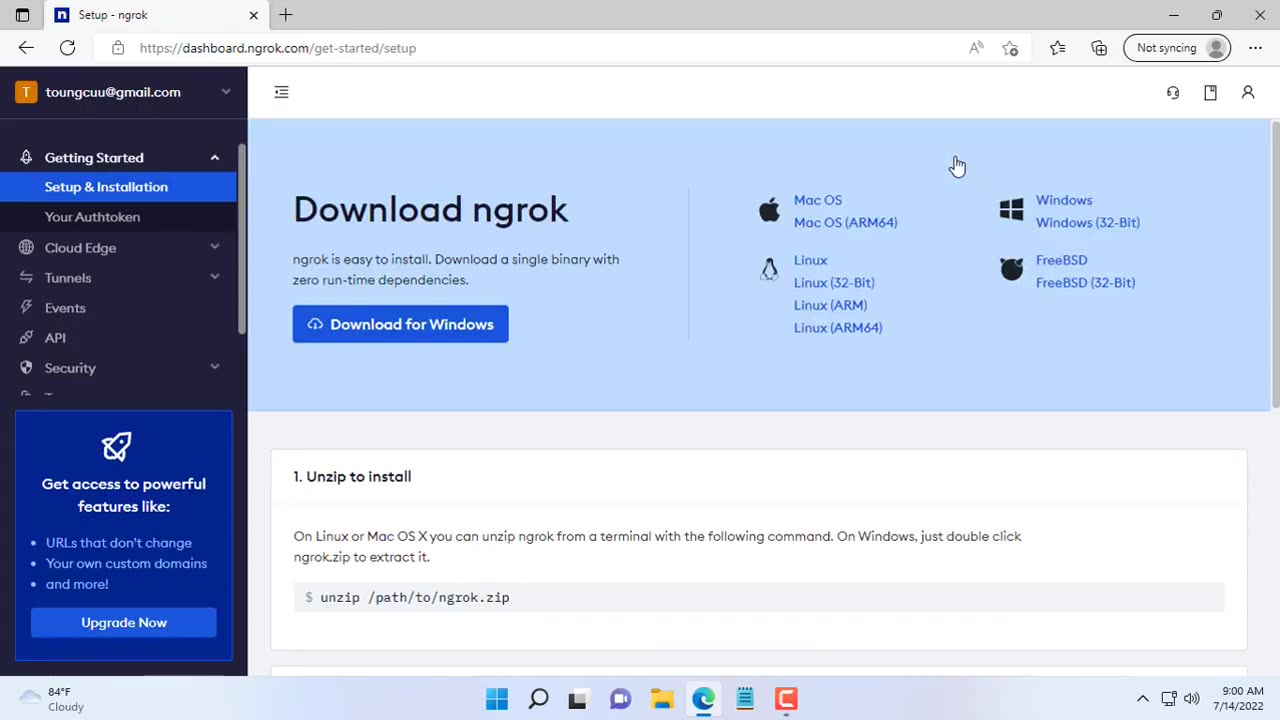Open File Explorer from taskbar
This screenshot has width=1280, height=720.
662,698
